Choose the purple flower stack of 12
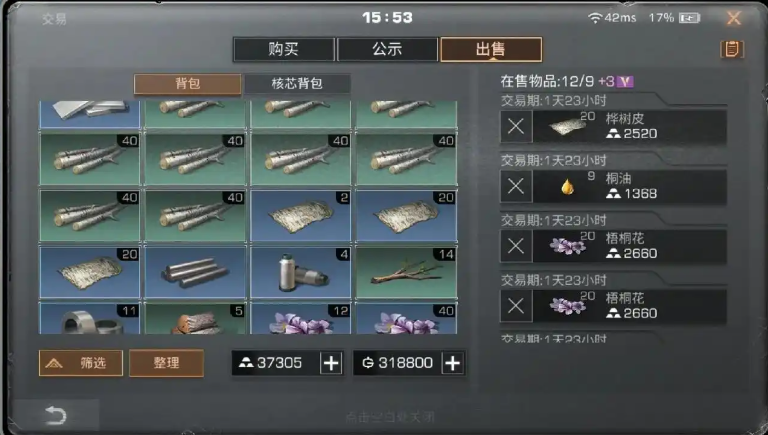The width and height of the screenshot is (768, 435). coord(301,318)
